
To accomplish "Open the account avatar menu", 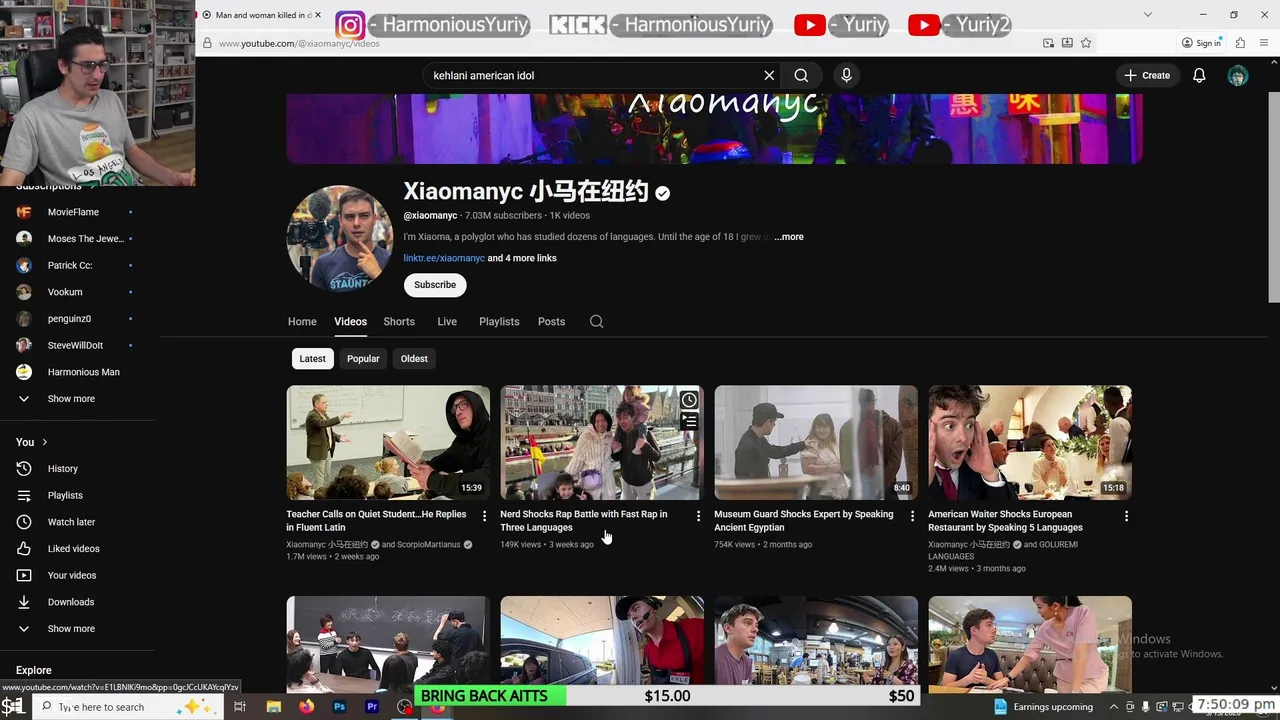I will (x=1238, y=76).
